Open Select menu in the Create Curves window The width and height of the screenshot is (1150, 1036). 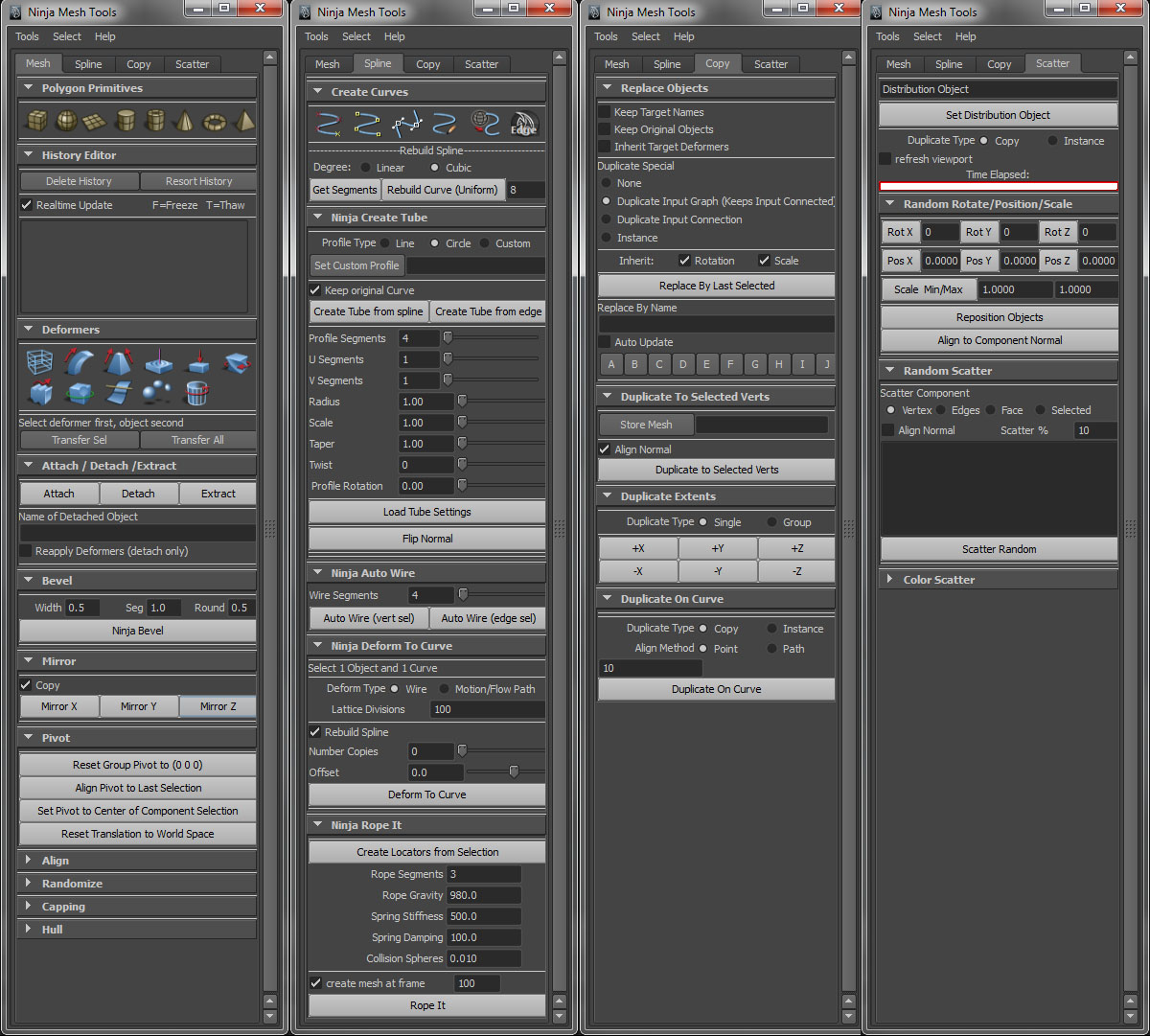356,36
